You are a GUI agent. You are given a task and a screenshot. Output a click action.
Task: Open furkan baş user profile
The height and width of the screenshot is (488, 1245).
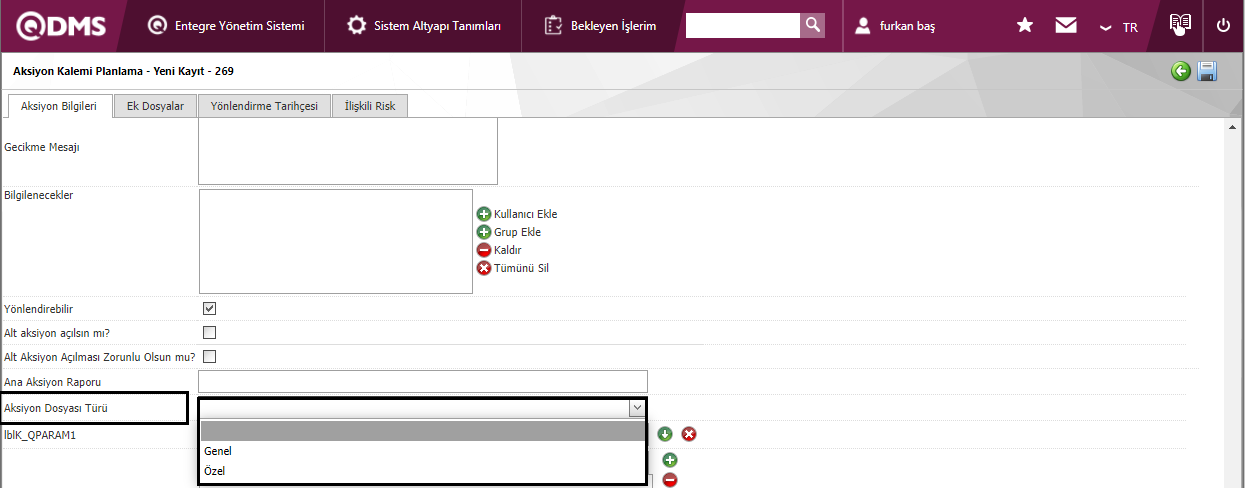click(895, 26)
